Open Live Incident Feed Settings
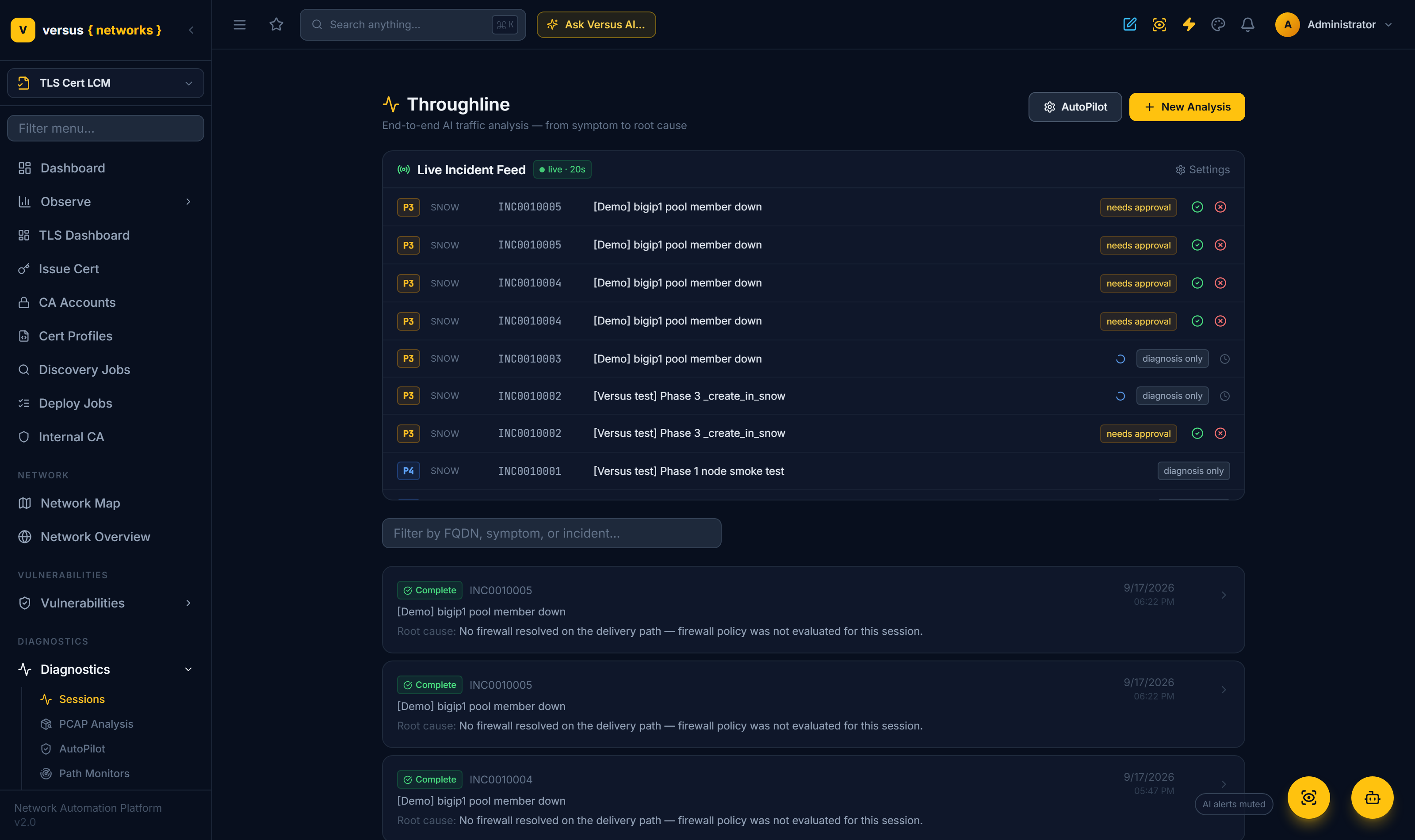The width and height of the screenshot is (1415, 840). (1202, 170)
